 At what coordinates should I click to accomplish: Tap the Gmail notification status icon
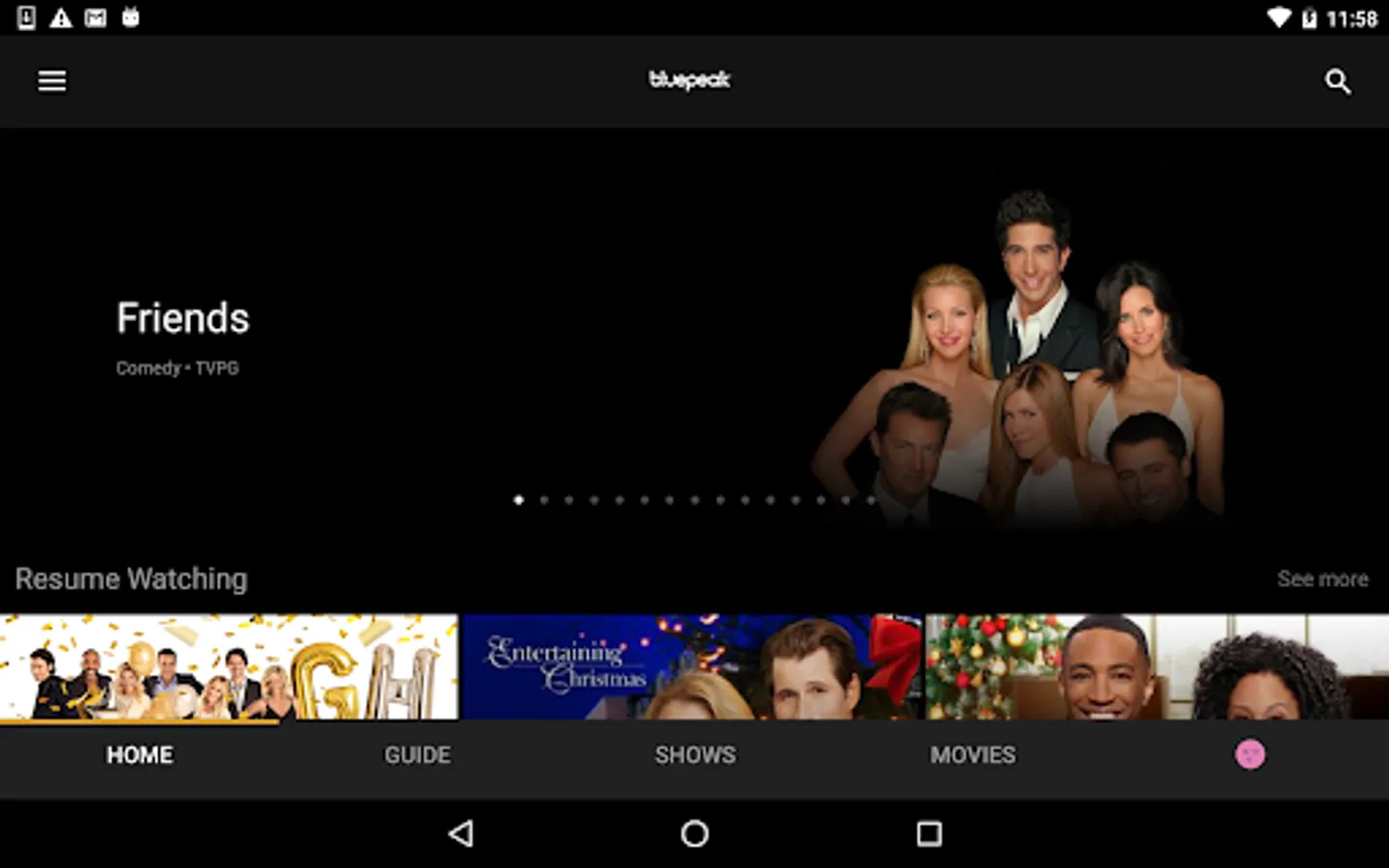[95, 17]
